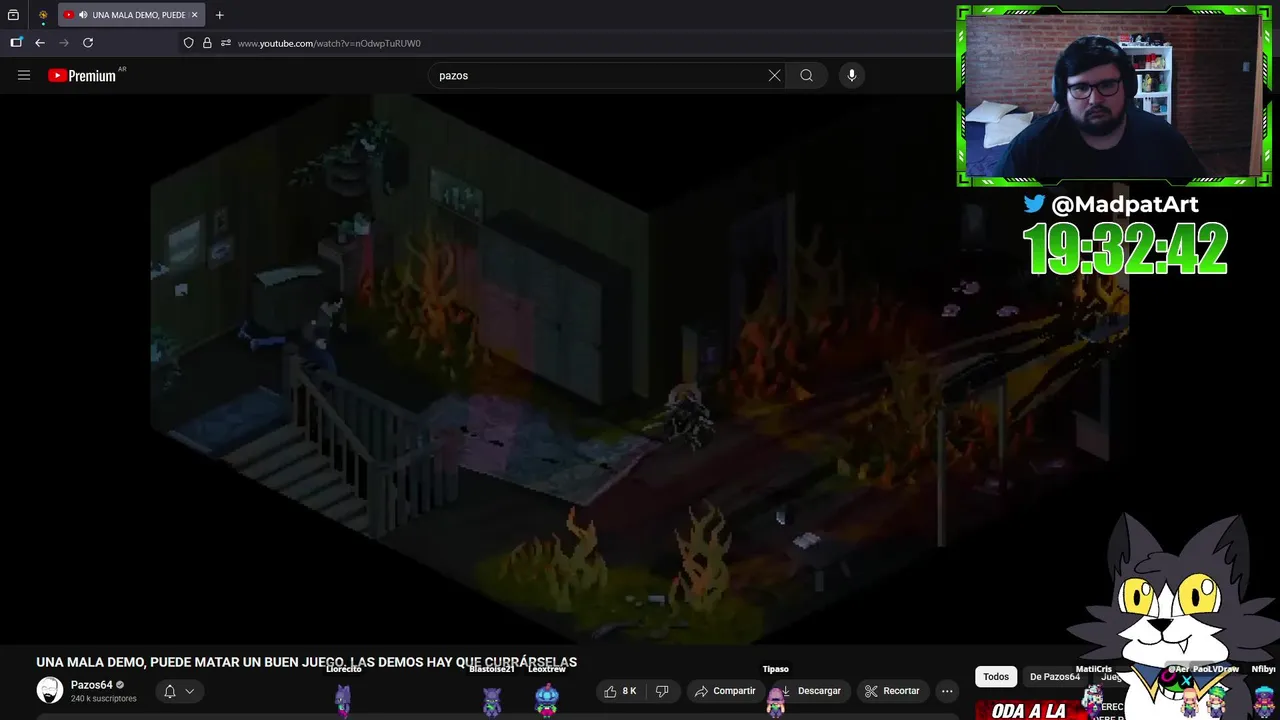Go back with the browser back arrow
The width and height of the screenshot is (1280, 720).
coord(40,43)
